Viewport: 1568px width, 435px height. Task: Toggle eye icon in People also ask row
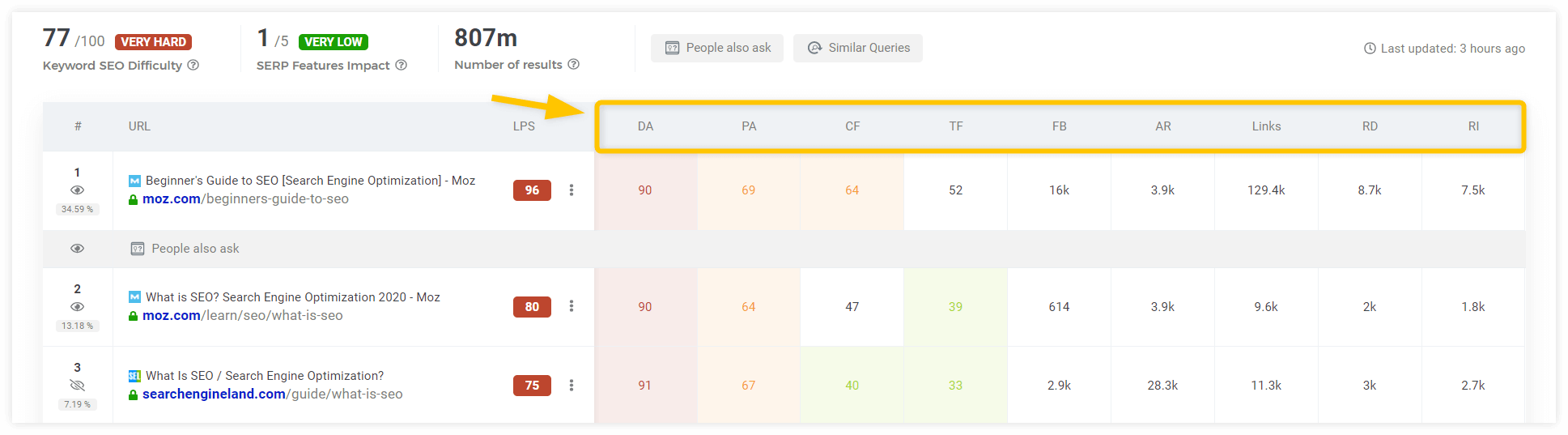[x=77, y=249]
